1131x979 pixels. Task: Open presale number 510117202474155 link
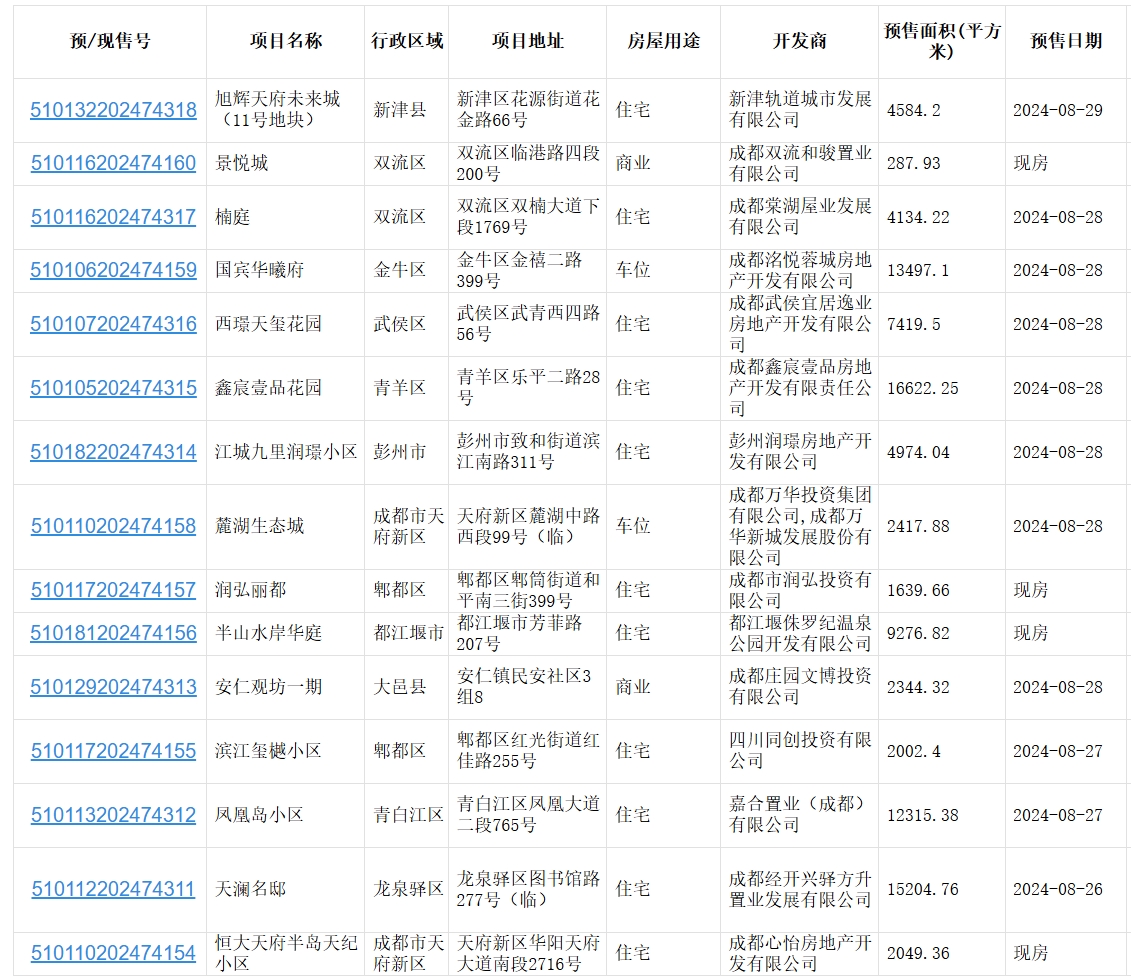click(113, 751)
